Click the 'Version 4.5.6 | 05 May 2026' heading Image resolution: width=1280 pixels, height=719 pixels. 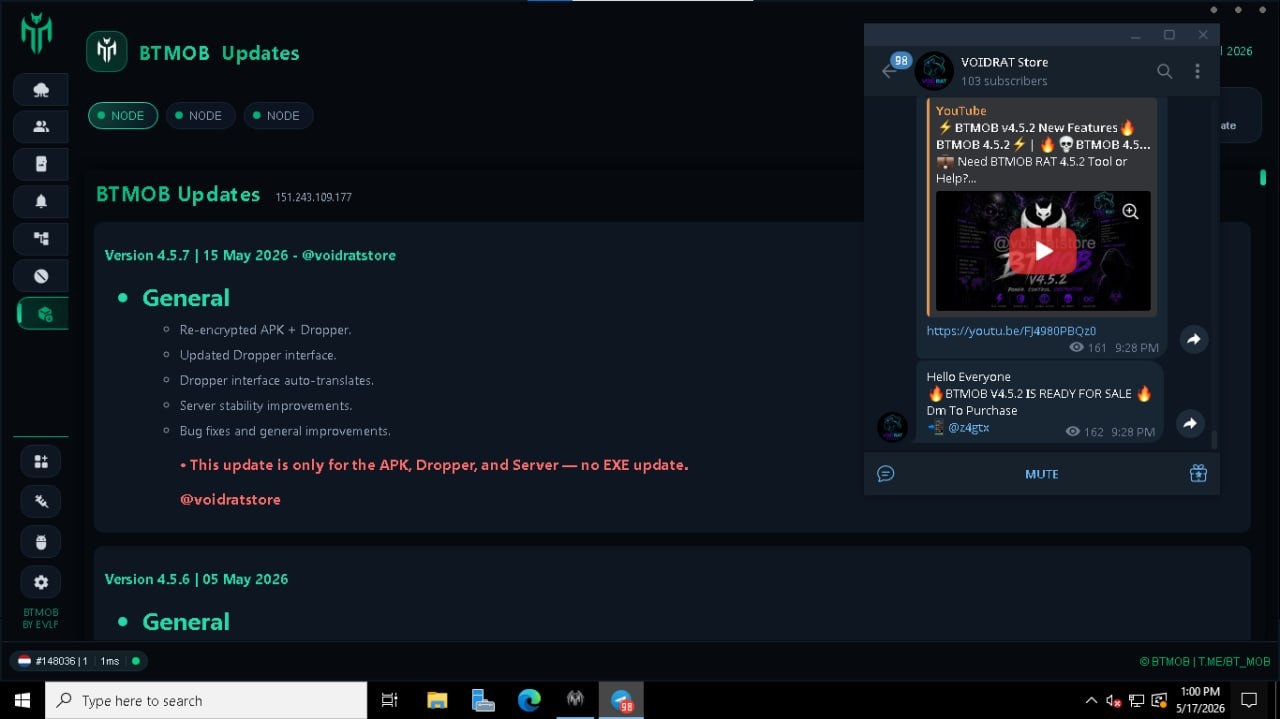coord(196,579)
